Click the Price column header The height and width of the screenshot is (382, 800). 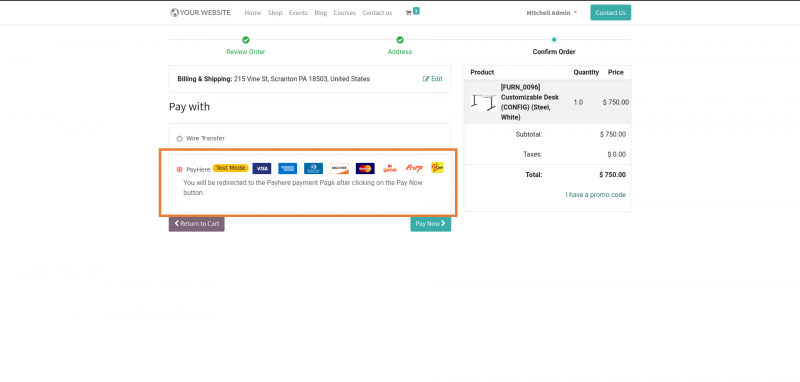(616, 72)
